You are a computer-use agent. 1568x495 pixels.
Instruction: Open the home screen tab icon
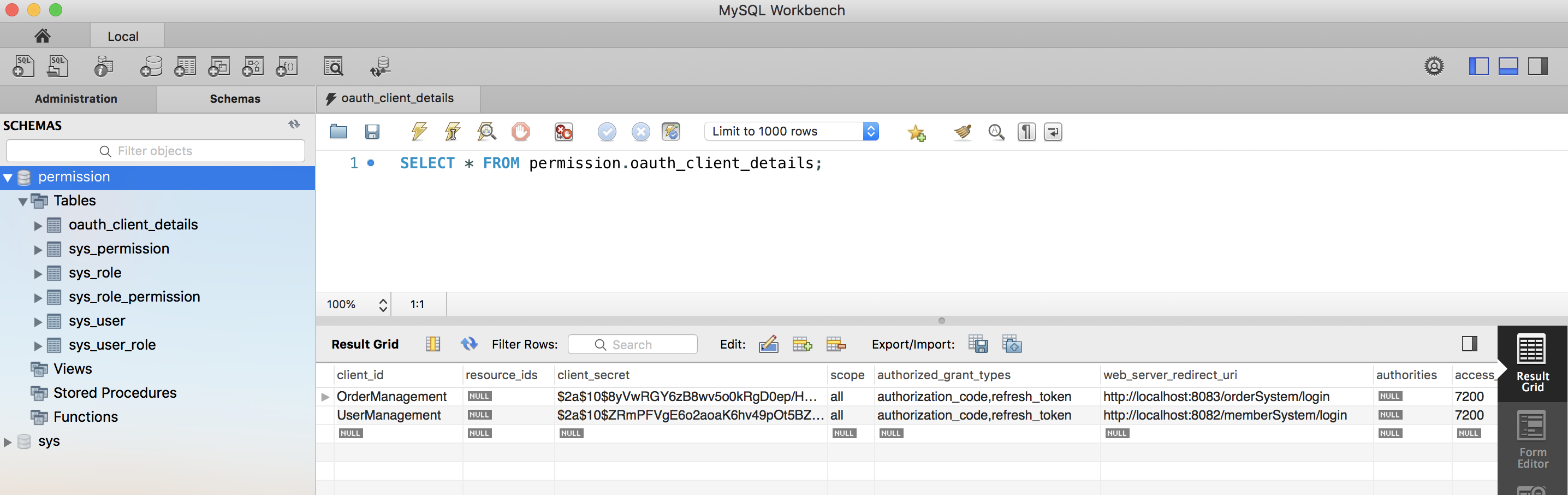42,36
